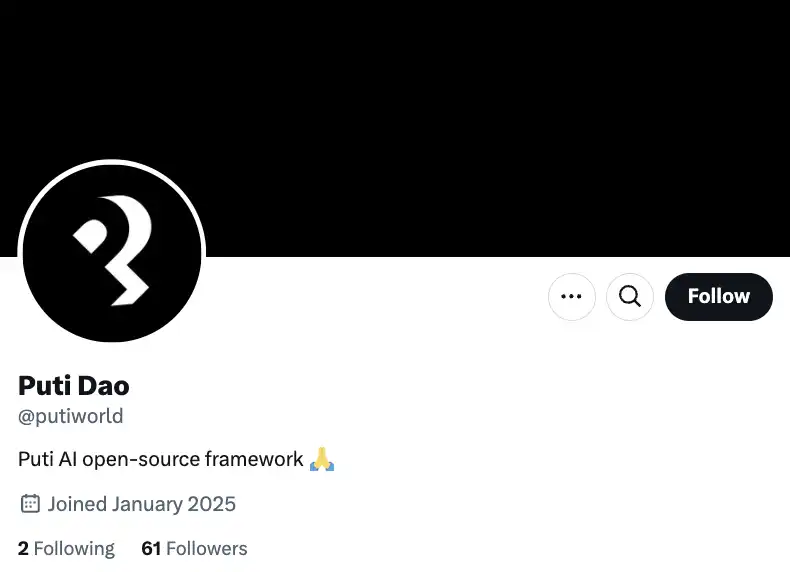This screenshot has width=790, height=572.
Task: Click the white logo glyph in avatar
Action: [113, 250]
